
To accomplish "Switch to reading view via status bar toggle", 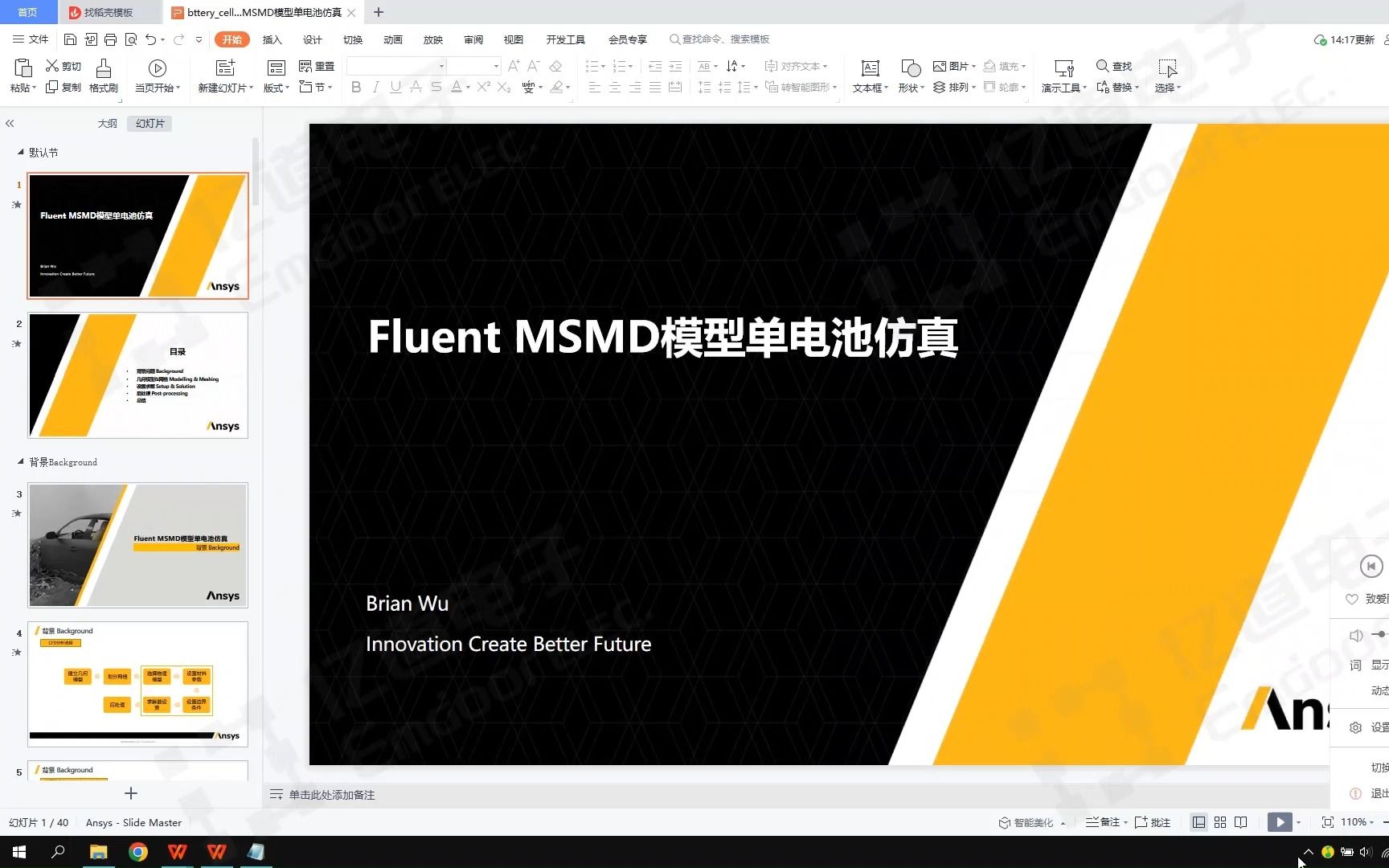I will [x=1240, y=822].
